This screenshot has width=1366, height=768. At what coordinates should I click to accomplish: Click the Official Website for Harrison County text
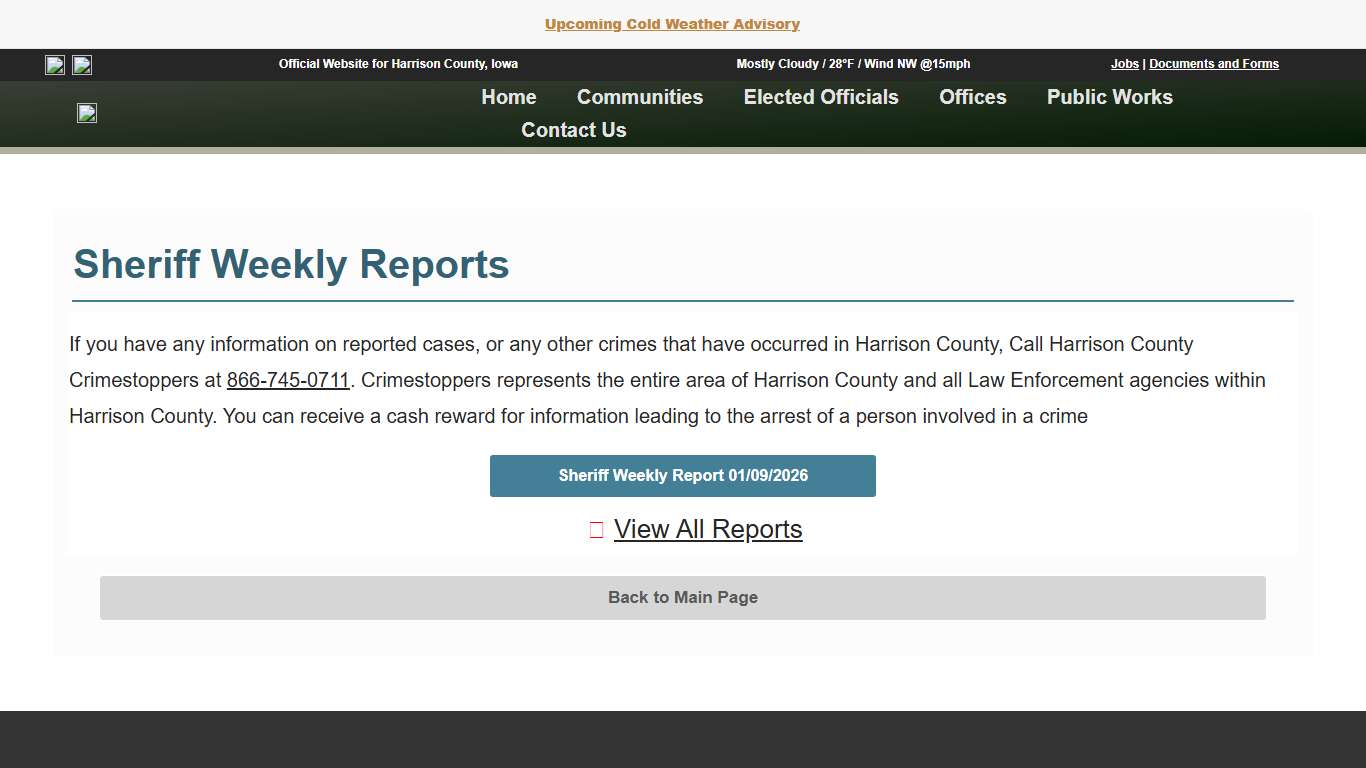398,64
